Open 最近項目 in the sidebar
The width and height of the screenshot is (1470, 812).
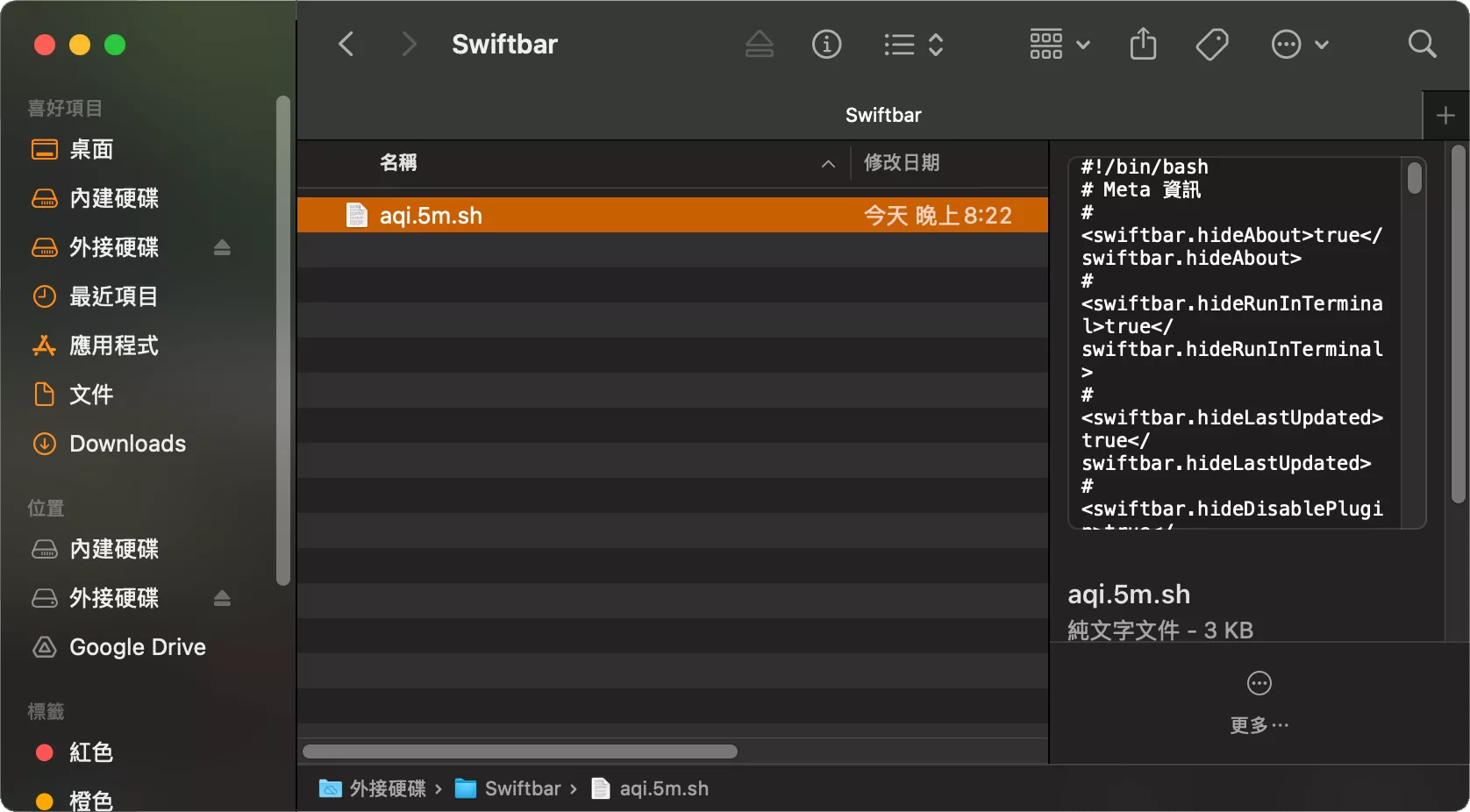point(113,296)
